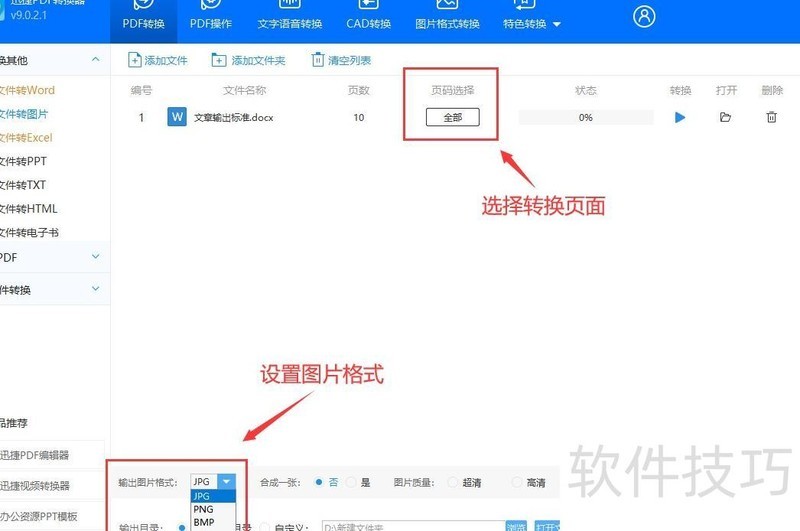800x531 pixels.
Task: Click the 清空列表 button label
Action: pos(349,60)
